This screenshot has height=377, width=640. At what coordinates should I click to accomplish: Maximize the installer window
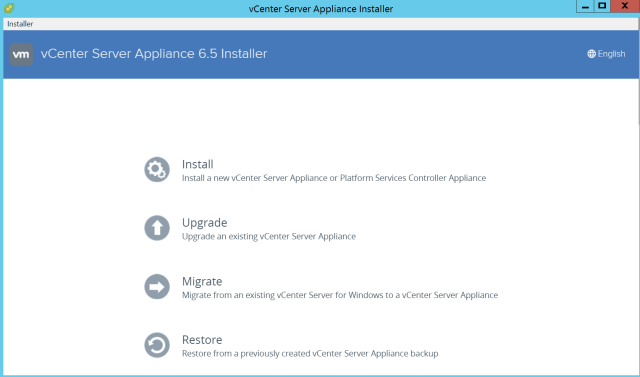click(x=602, y=6)
